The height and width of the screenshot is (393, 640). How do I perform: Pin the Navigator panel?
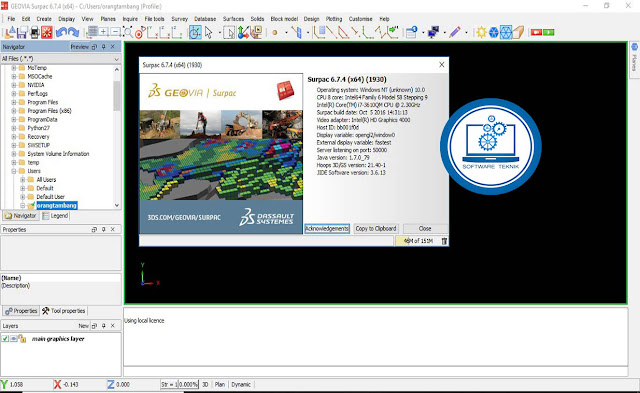[104, 47]
